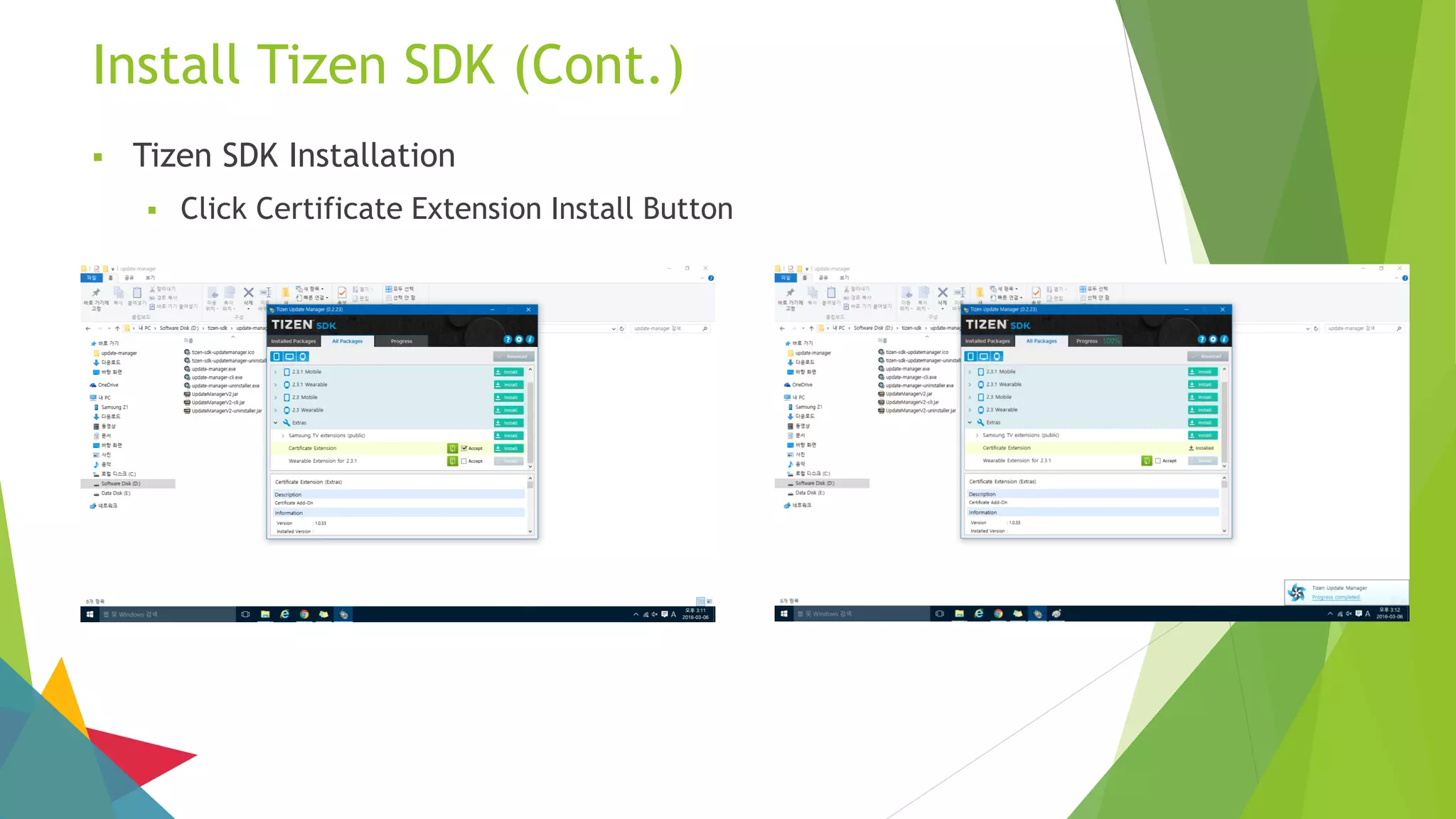Open Installed Packages tab in right screenshot
Viewport: 1456px width, 819px height.
click(987, 341)
